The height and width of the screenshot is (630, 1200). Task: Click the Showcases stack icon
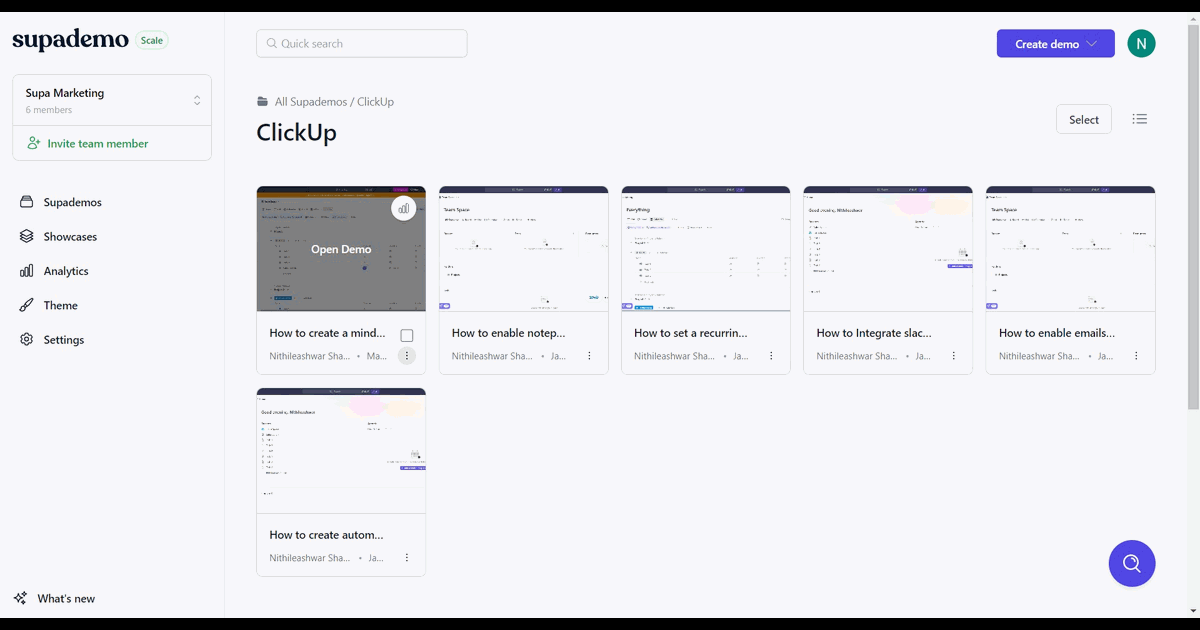27,237
